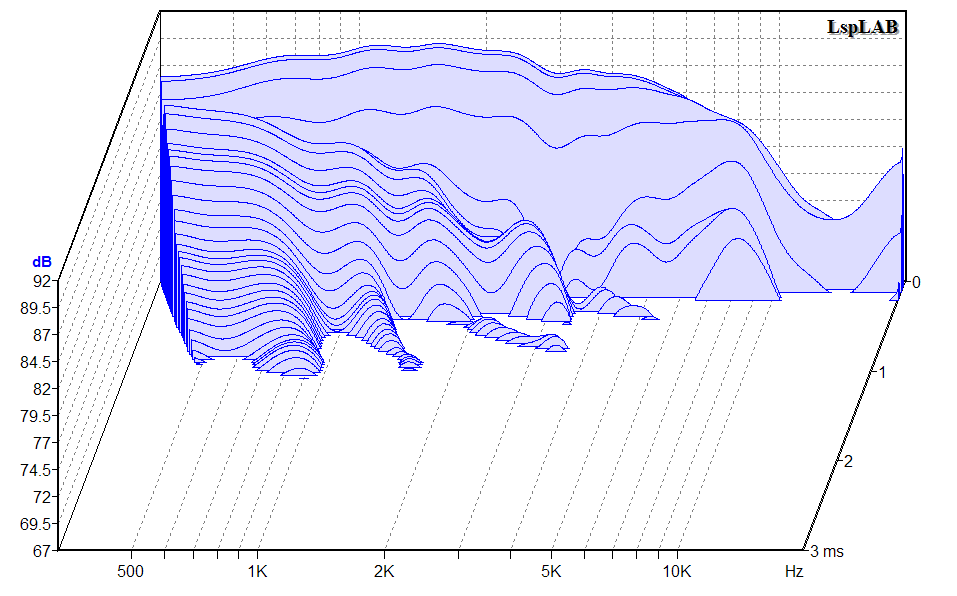Click the 72 dB axis value
957x596 pixels.
[x=43, y=497]
